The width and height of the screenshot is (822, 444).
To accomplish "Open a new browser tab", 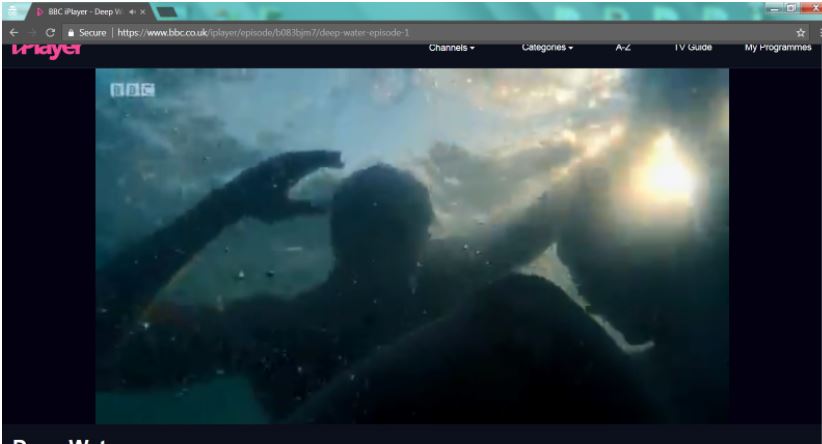I will pyautogui.click(x=166, y=12).
